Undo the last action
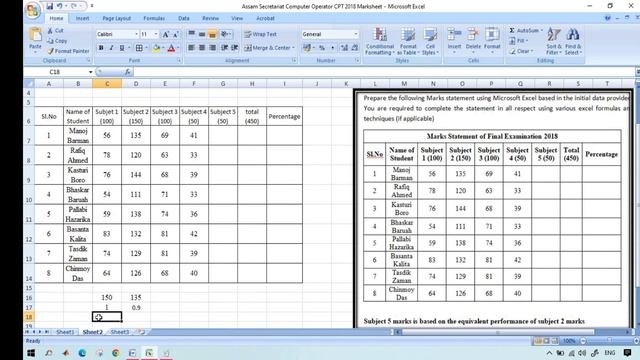This screenshot has width=640, height=360. click(x=60, y=6)
